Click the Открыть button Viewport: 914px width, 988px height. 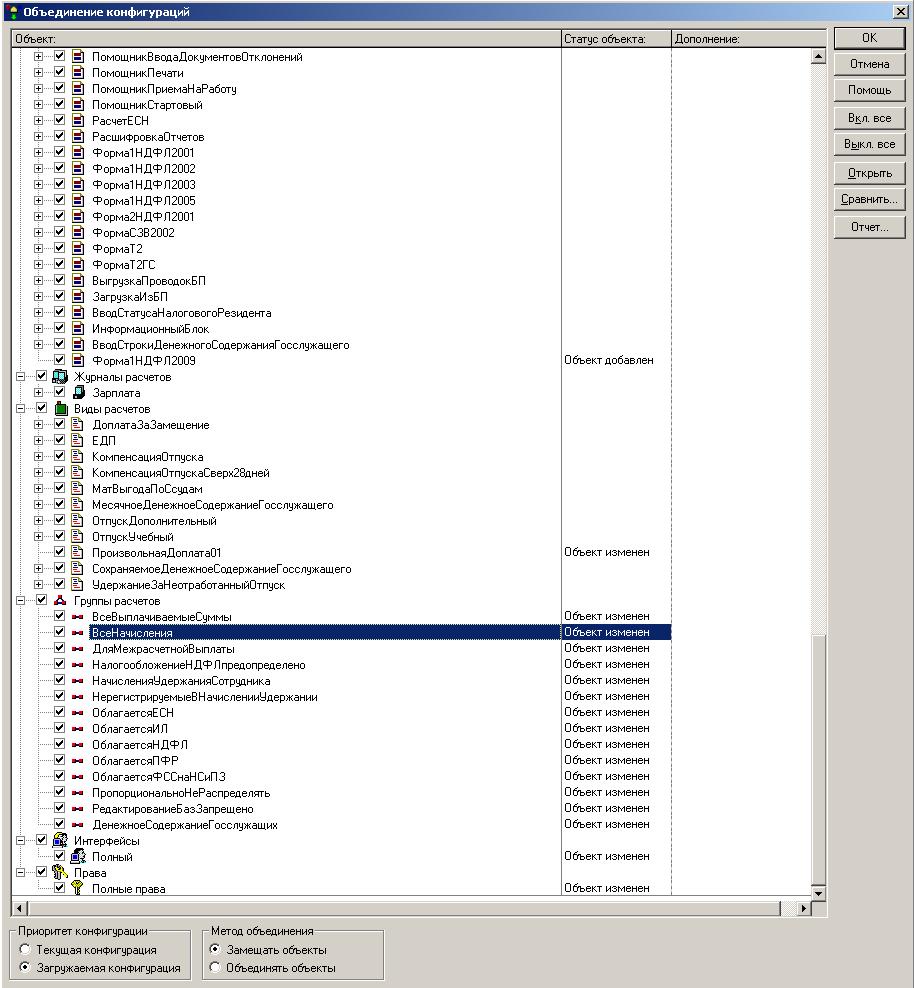point(869,173)
